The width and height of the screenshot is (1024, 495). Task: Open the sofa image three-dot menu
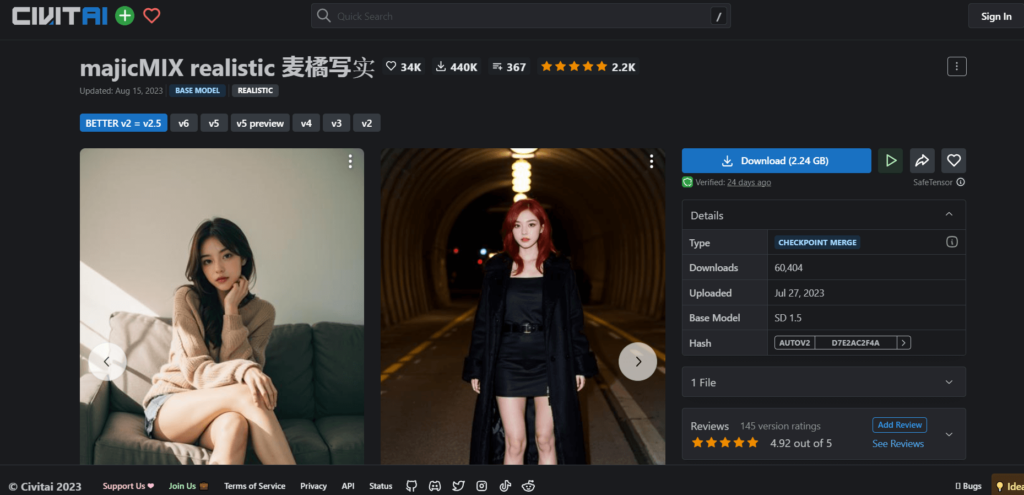tap(350, 161)
